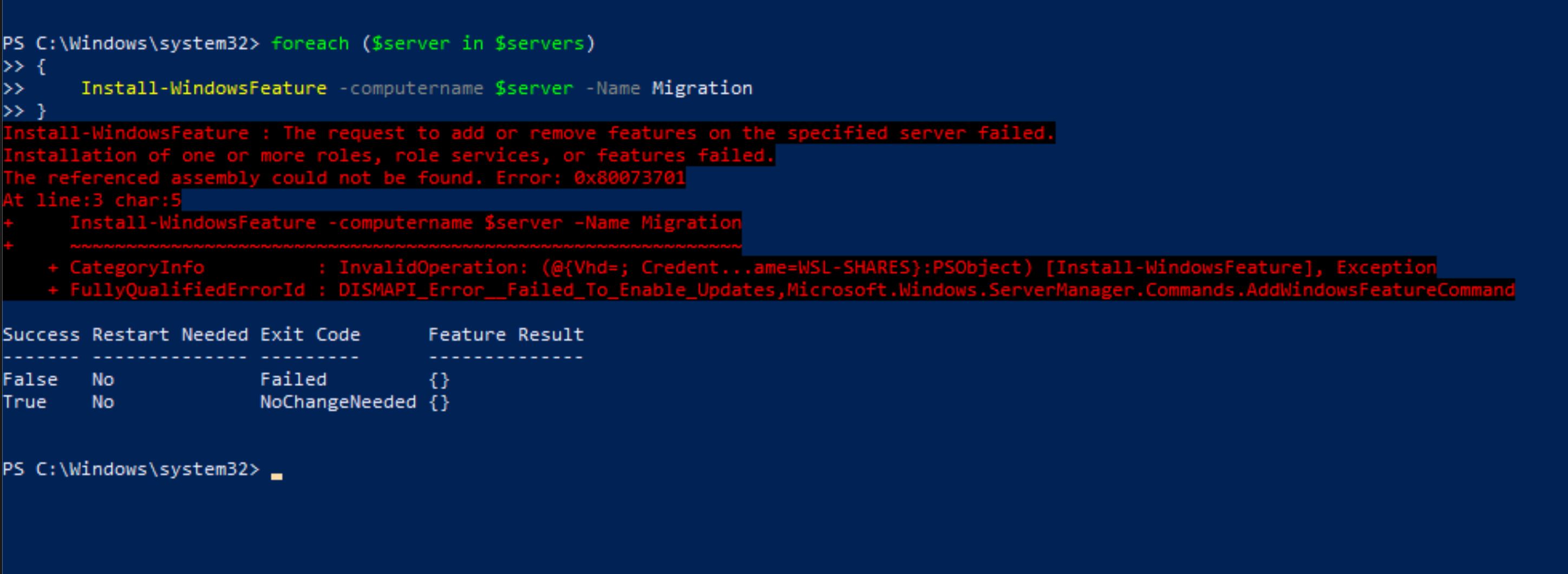This screenshot has height=574, width=1568.
Task: Click the Feature Result column header
Action: 506,334
